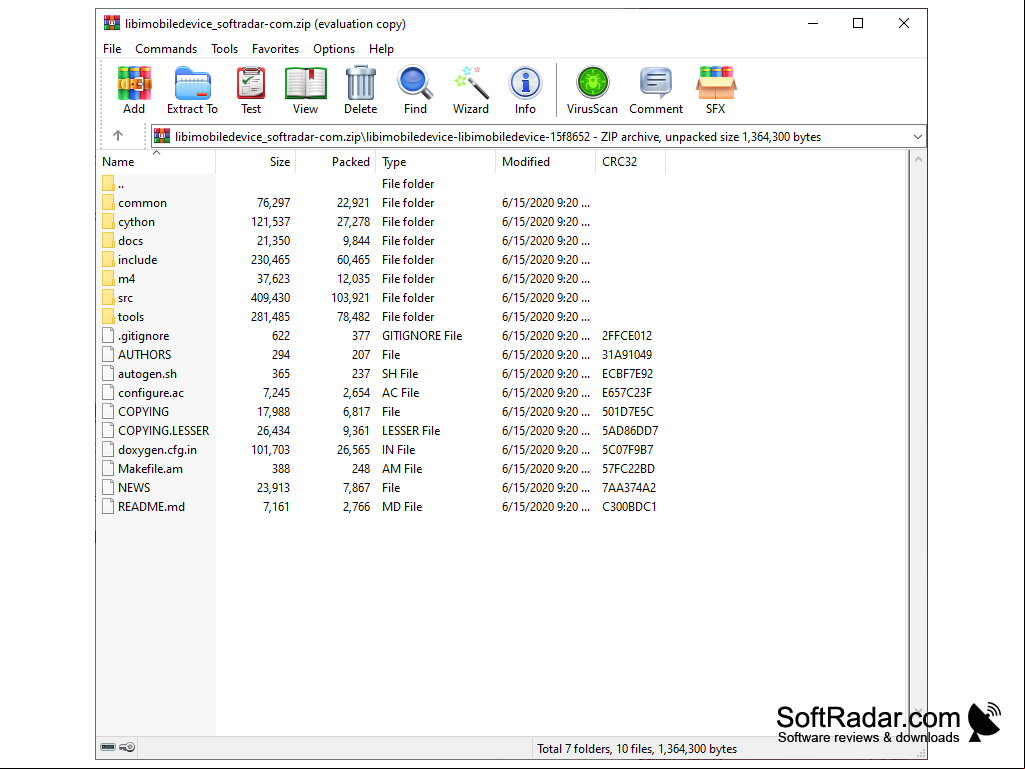Click CRC32 value 7AA374A2

[629, 487]
